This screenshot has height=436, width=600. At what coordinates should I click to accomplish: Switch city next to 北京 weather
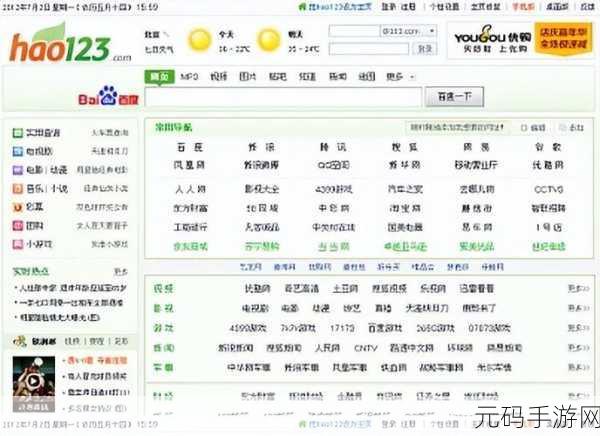tap(166, 34)
